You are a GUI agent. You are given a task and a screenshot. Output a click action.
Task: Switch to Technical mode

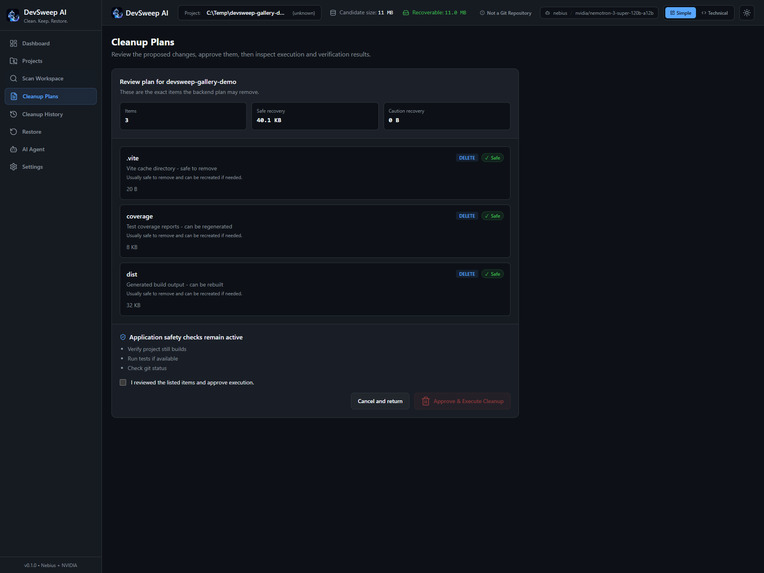pyautogui.click(x=714, y=13)
